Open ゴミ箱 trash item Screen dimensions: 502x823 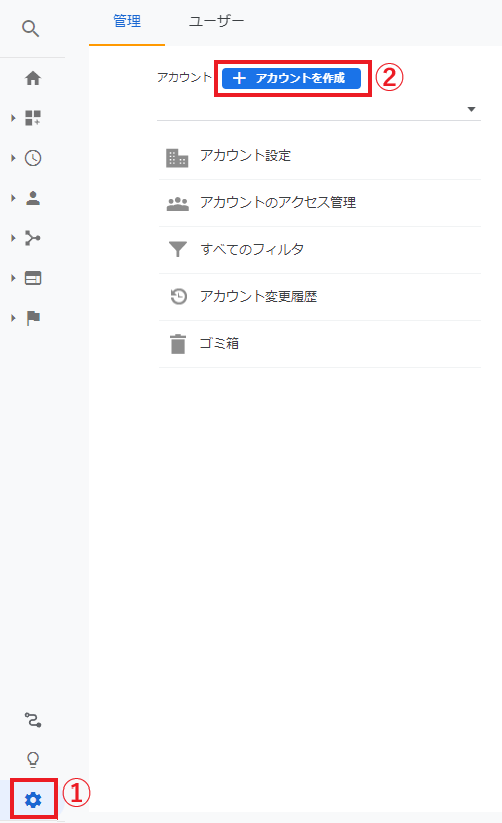pos(319,344)
